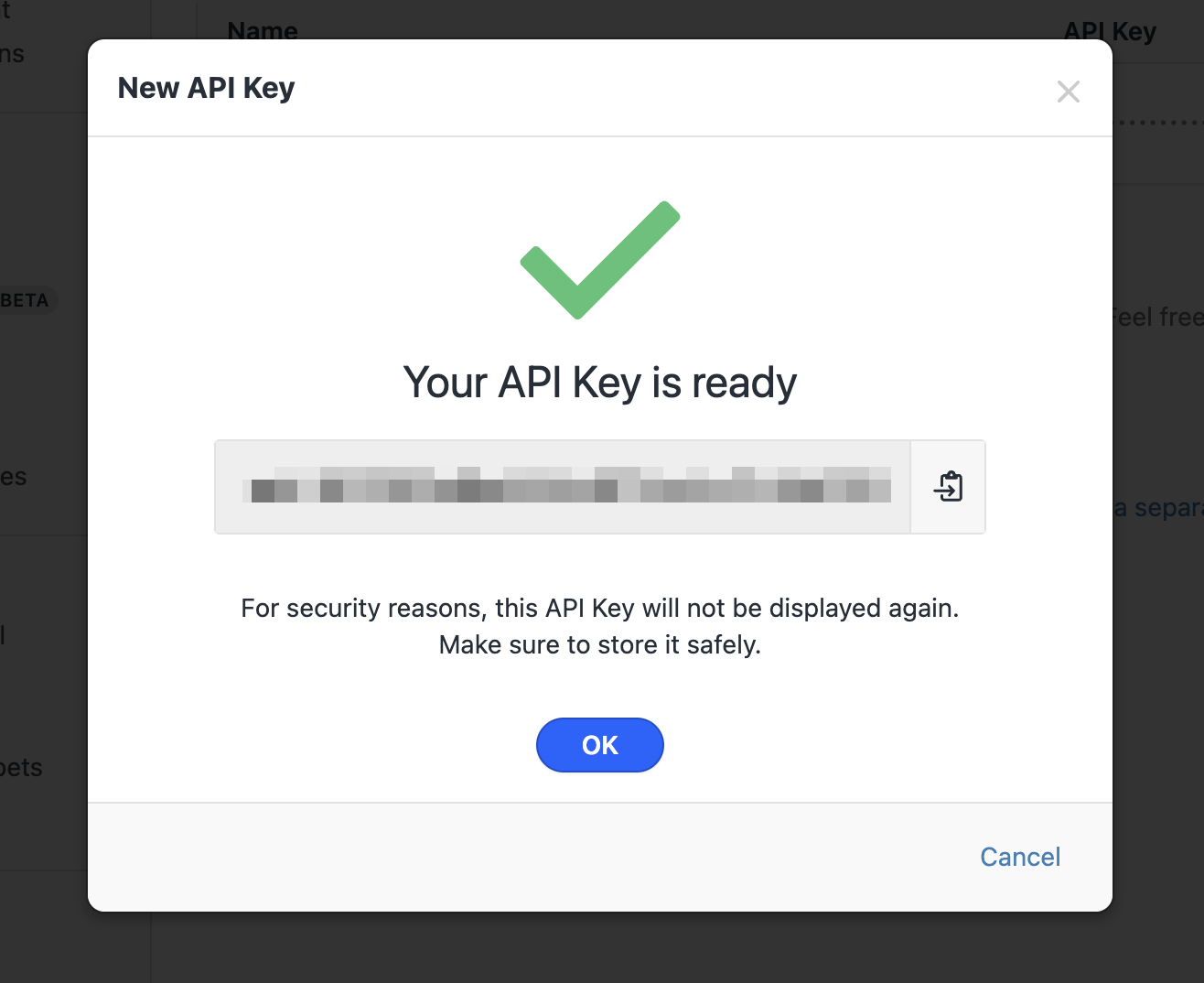Screen dimensions: 1204x983
Task: Click the "Make sure to store it safely" text
Action: (600, 645)
